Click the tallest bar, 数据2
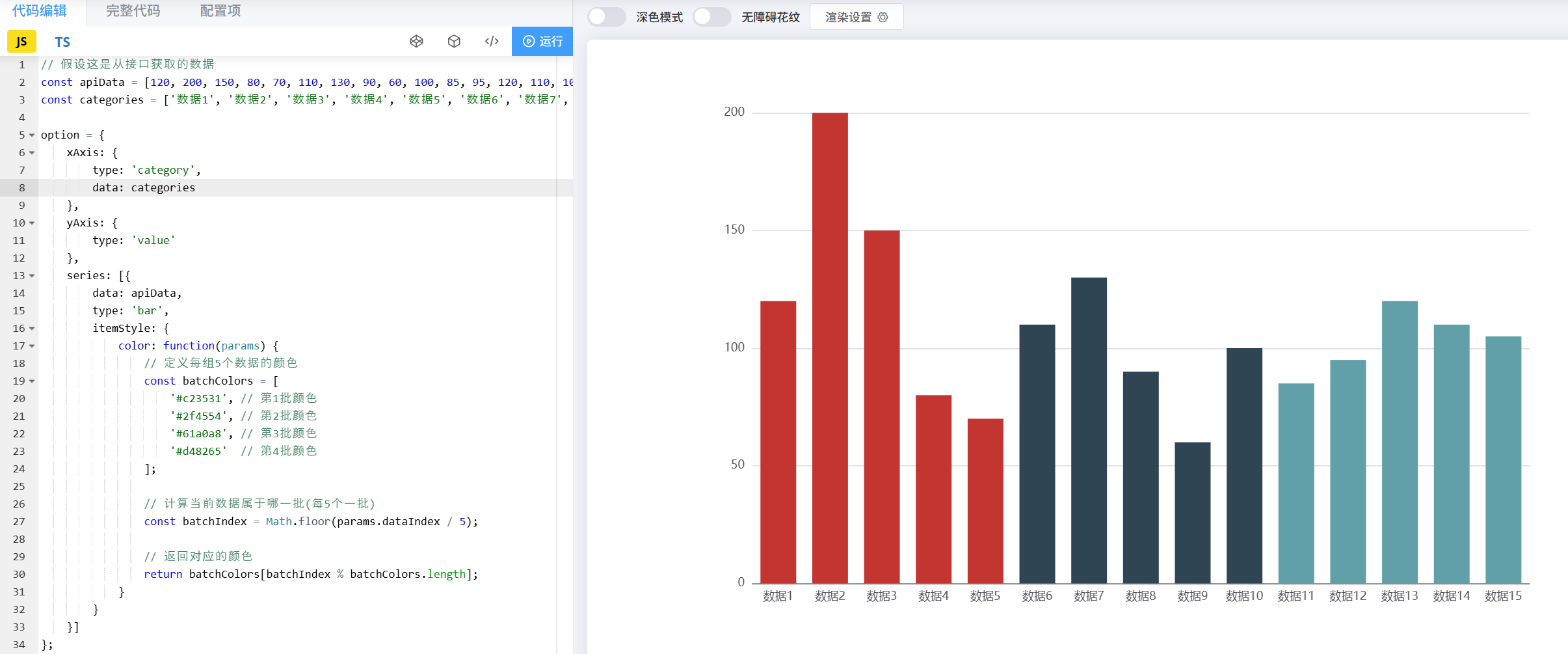The height and width of the screenshot is (654, 1568). point(830,348)
